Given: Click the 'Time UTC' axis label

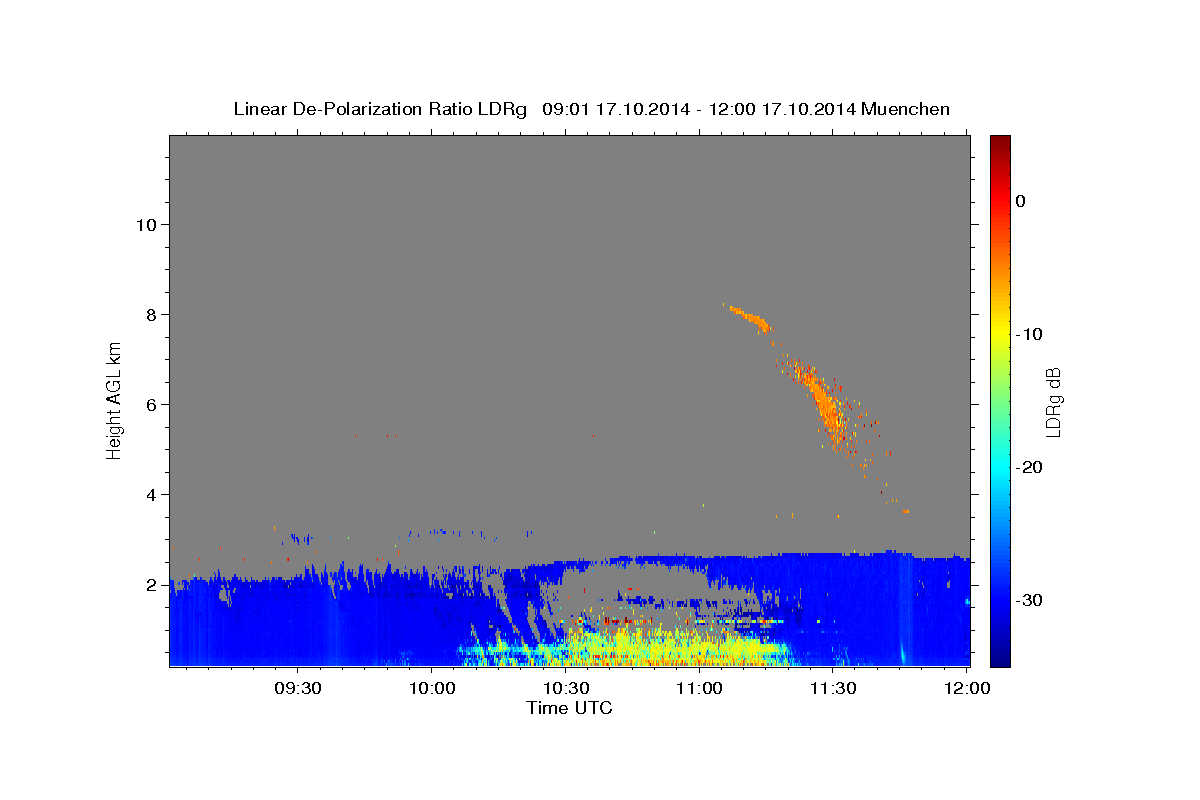Looking at the screenshot, I should pos(569,708).
